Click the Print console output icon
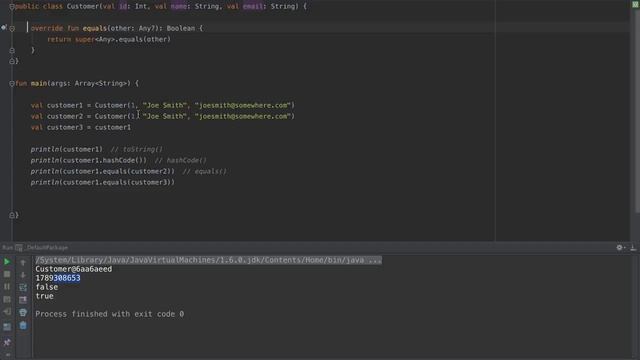This screenshot has width=640, height=360. (x=23, y=313)
